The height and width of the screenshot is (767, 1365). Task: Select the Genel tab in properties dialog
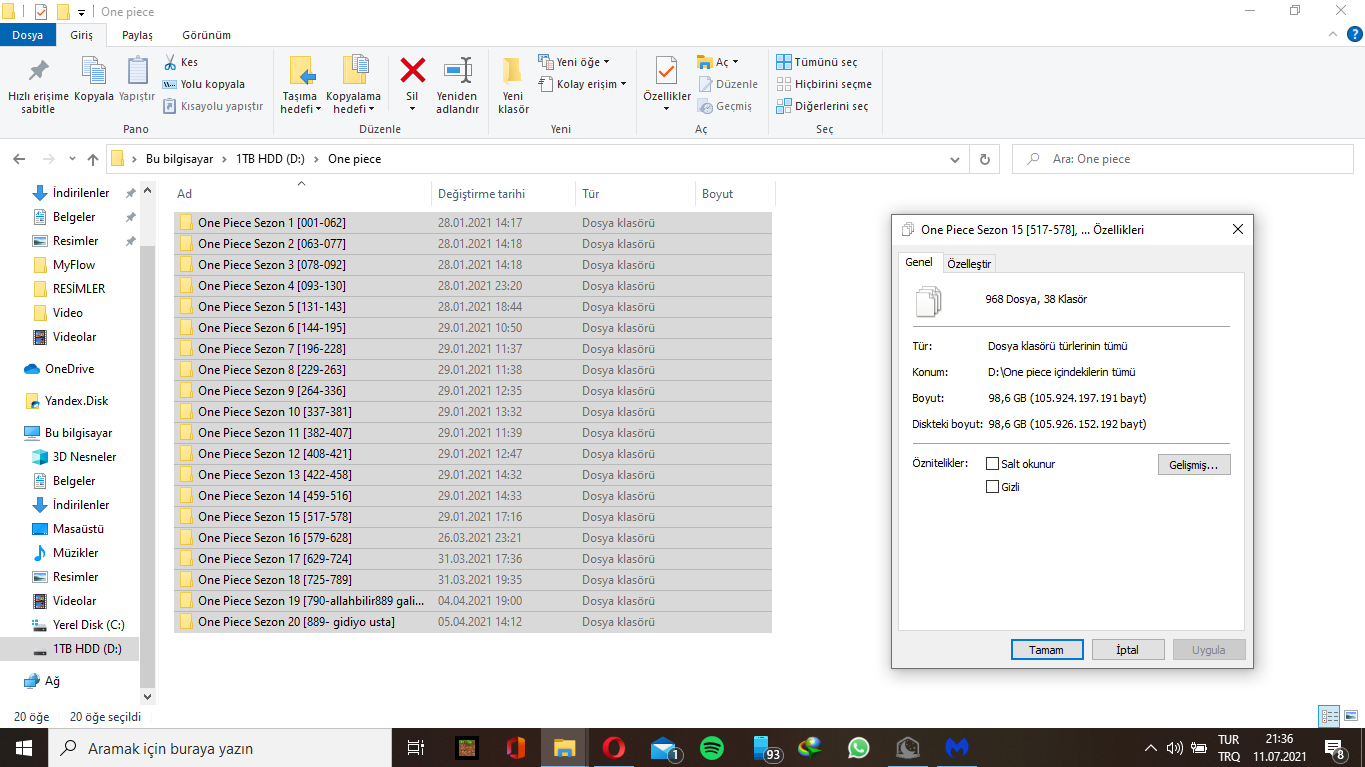tap(919, 262)
